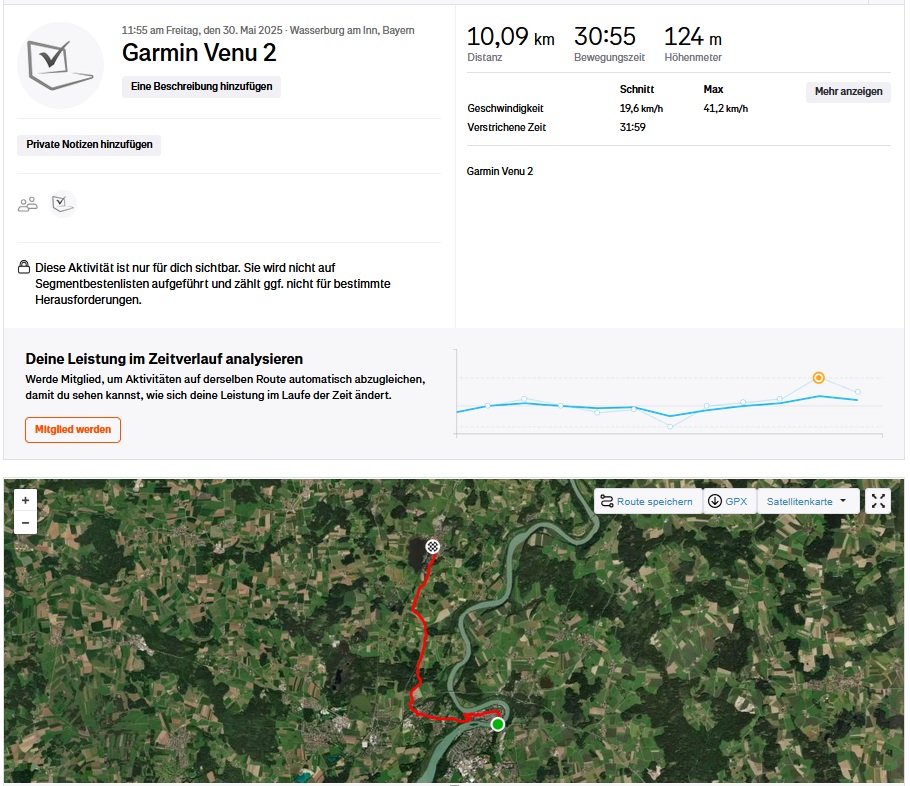Click the green start marker on map
The width and height of the screenshot is (910, 786).
(x=497, y=724)
